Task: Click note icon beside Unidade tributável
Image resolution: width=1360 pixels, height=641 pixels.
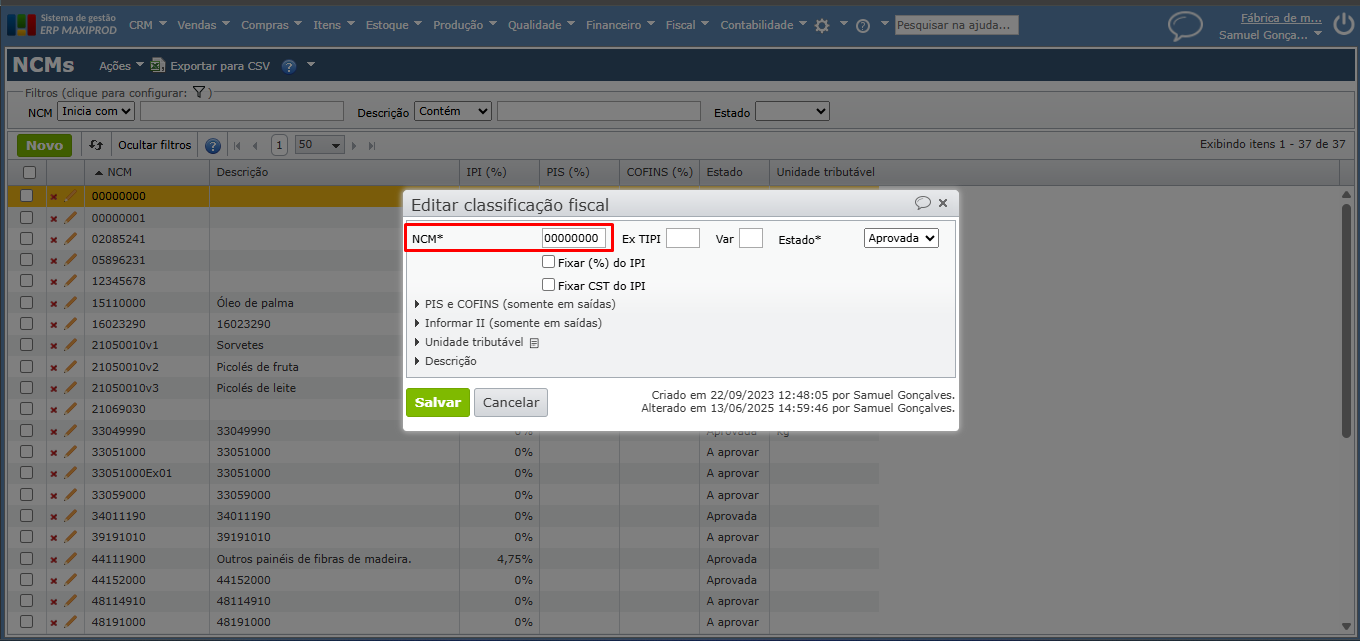Action: [x=534, y=343]
